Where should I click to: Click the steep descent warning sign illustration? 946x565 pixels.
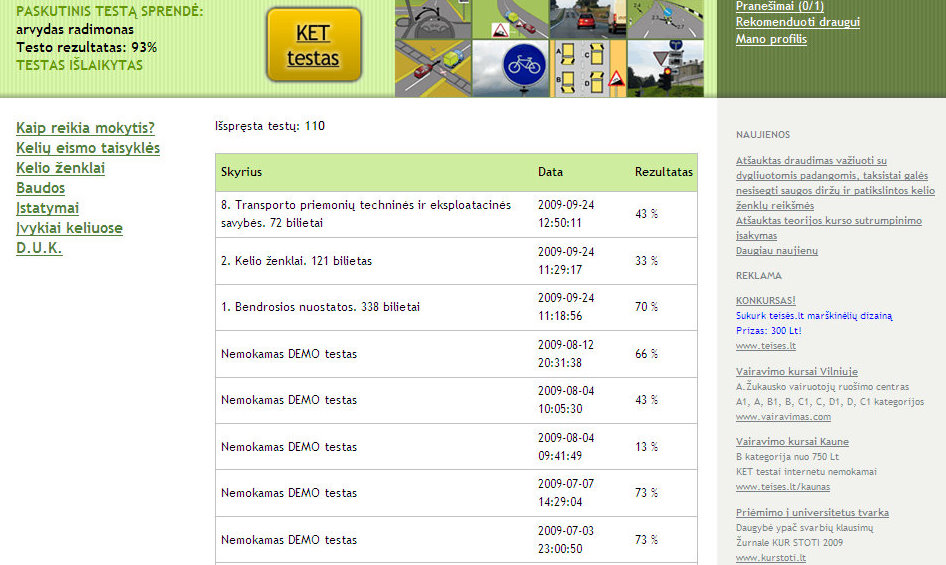click(x=510, y=19)
